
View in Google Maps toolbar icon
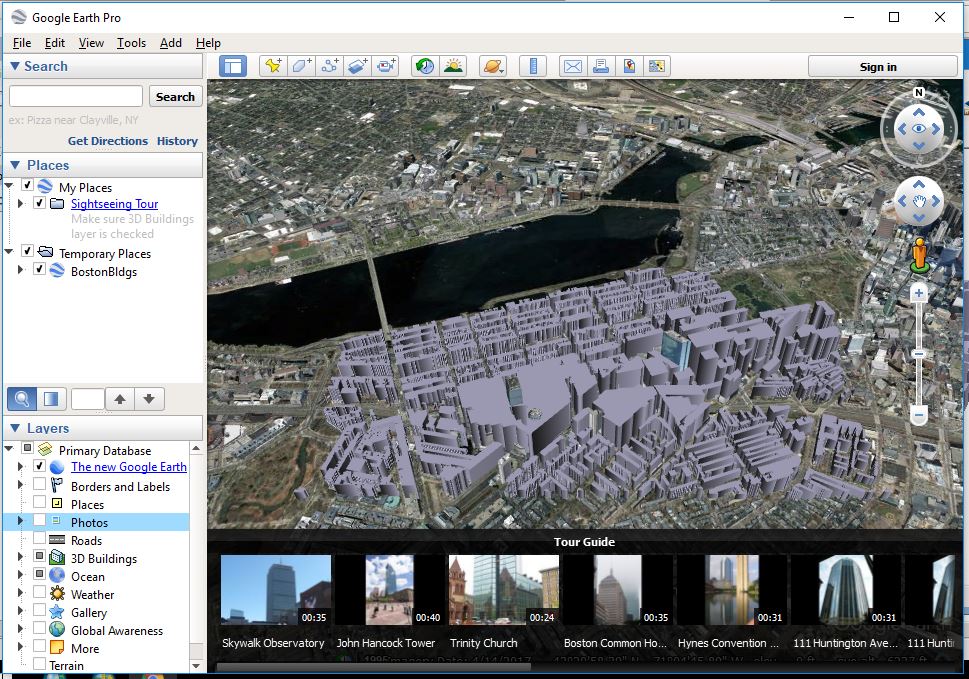pyautogui.click(x=657, y=66)
